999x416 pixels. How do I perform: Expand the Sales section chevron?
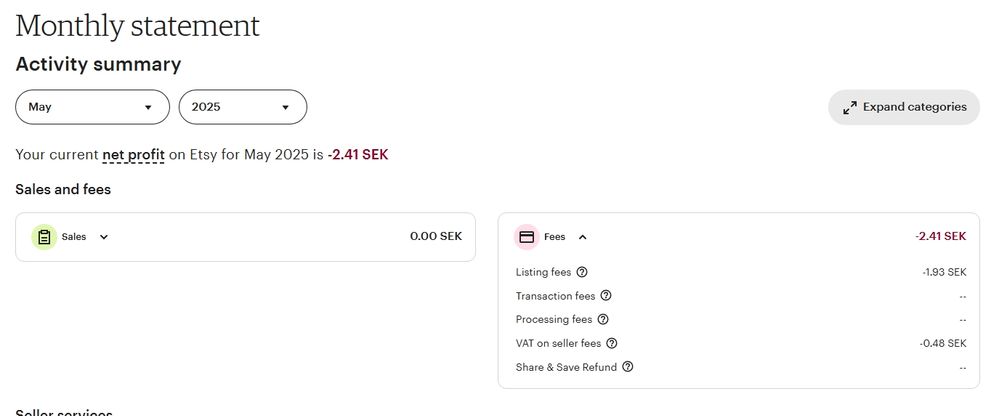click(104, 237)
